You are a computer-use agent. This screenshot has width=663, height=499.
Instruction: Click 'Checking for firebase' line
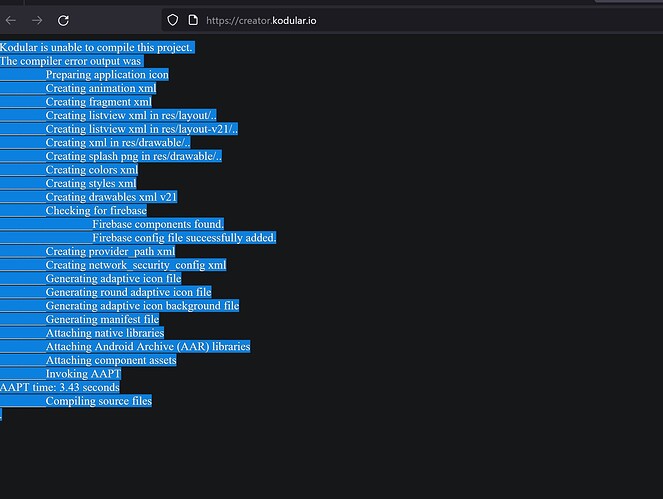tap(96, 210)
